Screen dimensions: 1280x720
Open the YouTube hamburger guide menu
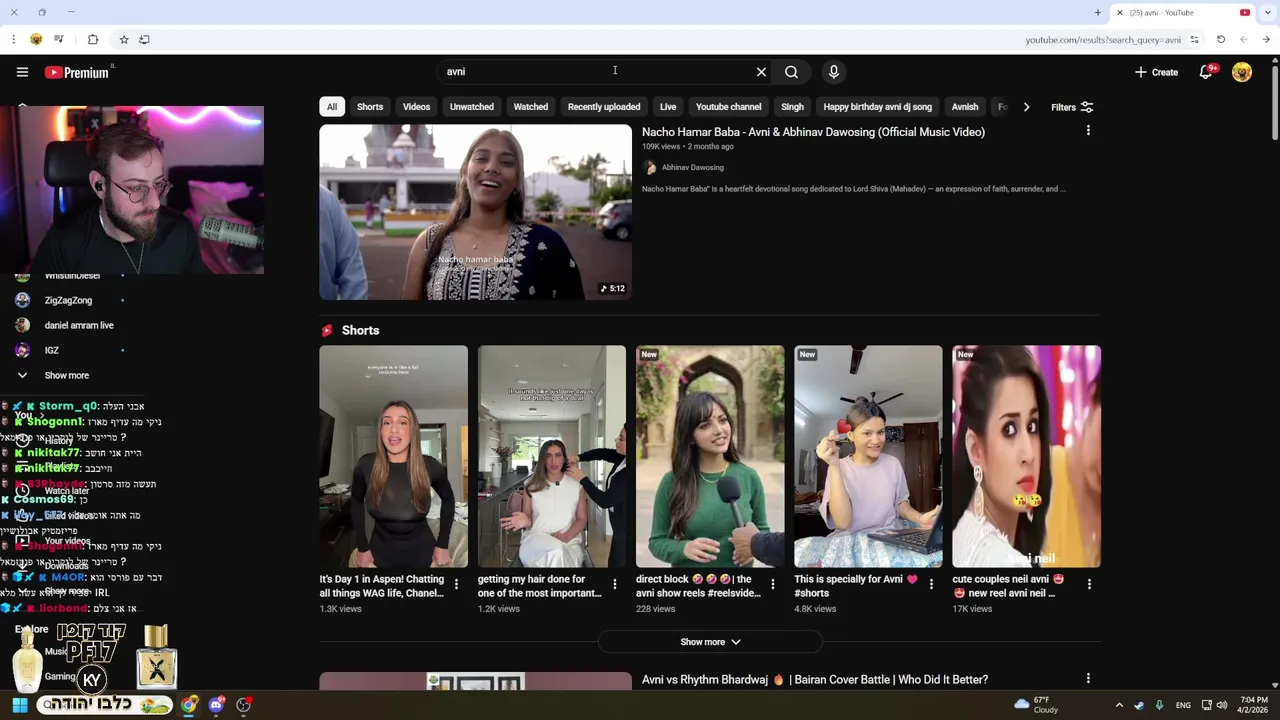[x=22, y=72]
